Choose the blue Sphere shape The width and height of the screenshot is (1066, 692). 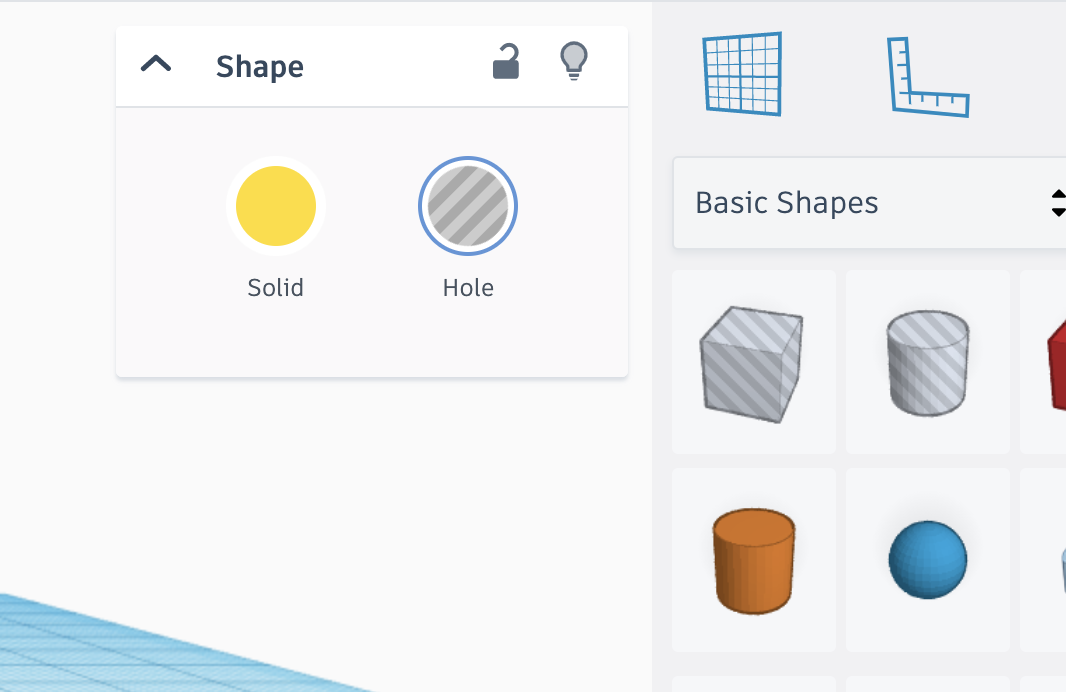(927, 560)
